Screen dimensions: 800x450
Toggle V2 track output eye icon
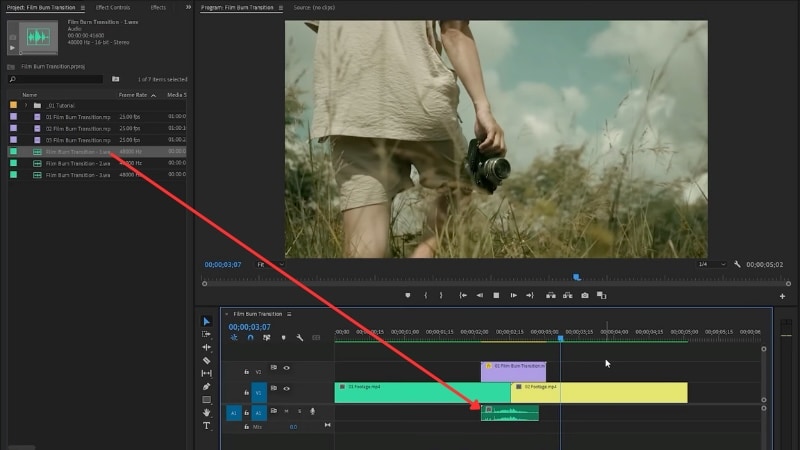[286, 368]
